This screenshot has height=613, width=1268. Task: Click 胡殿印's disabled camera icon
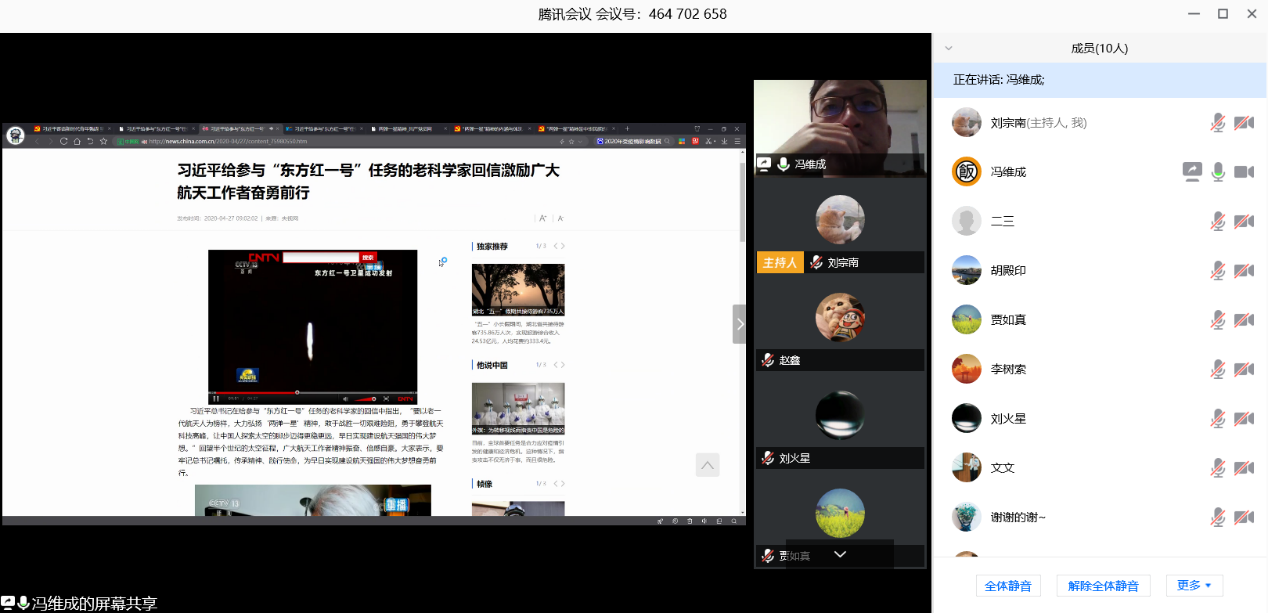coord(1243,270)
